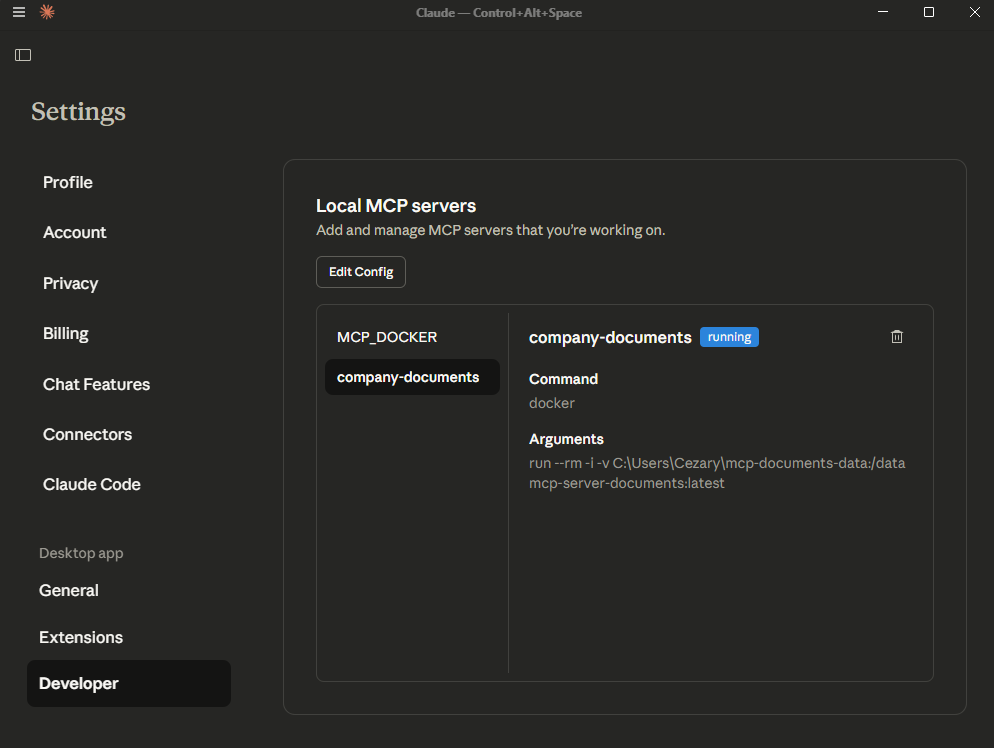The height and width of the screenshot is (748, 994).
Task: Click the Claude starburst logo icon
Action: (x=47, y=12)
